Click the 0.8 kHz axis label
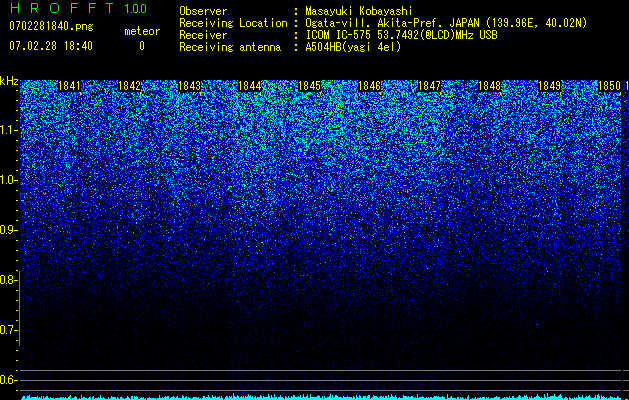Screen dimensions: 629x400 tap(7, 280)
